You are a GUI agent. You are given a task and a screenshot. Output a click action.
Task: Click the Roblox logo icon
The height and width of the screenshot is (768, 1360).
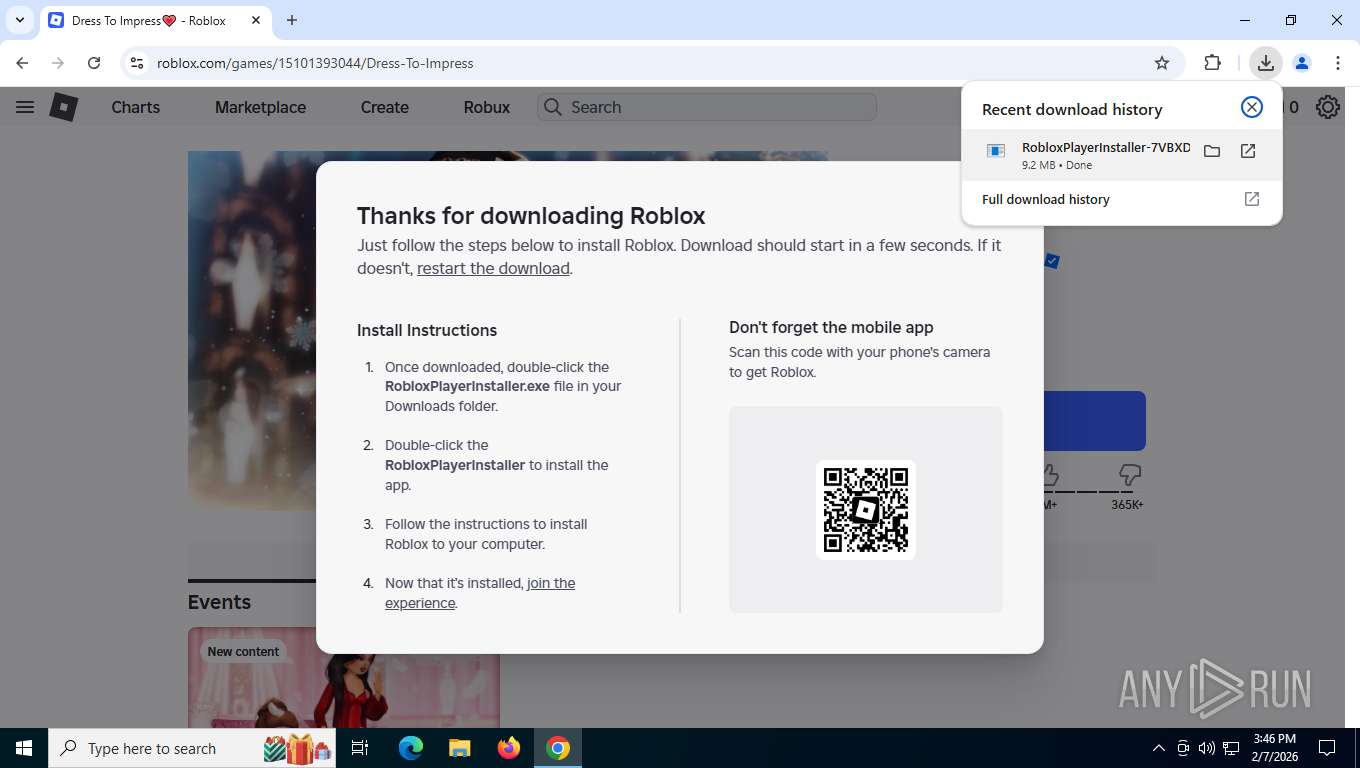pos(64,107)
